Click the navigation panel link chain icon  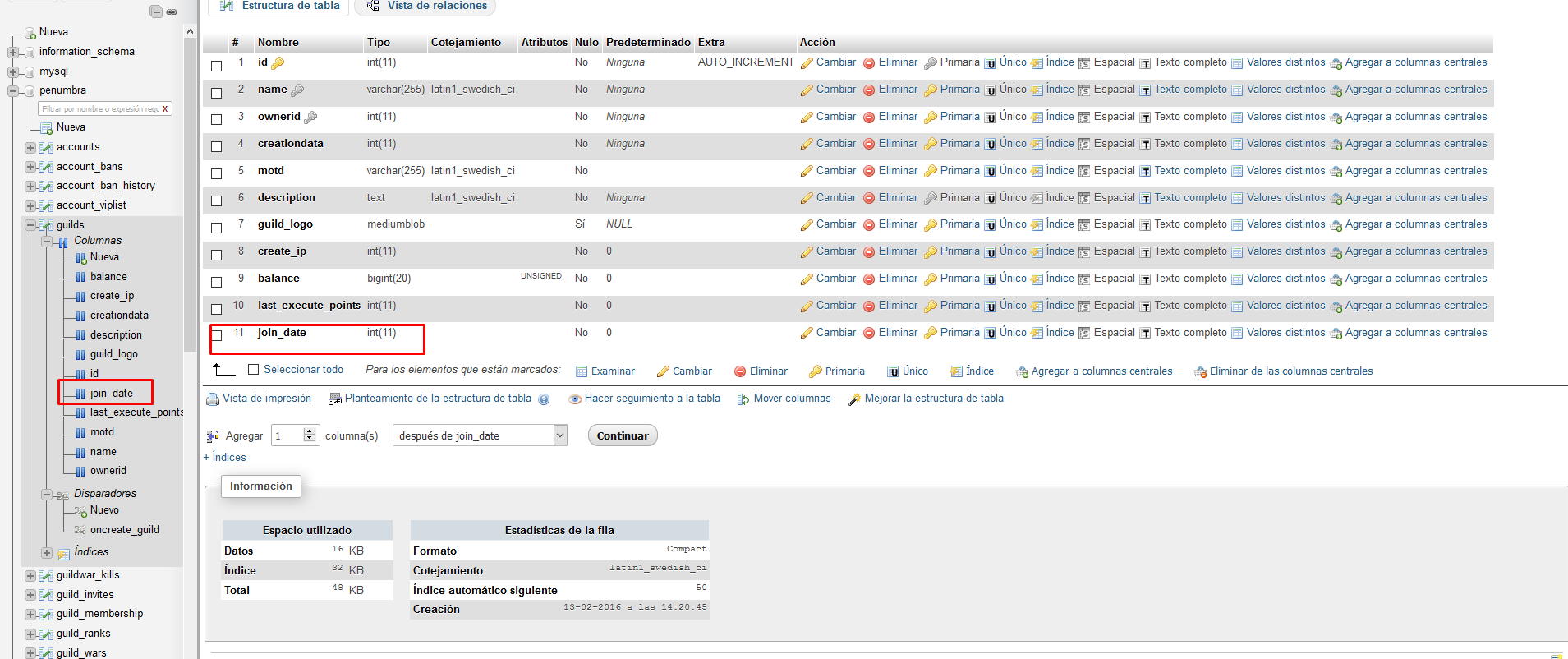pyautogui.click(x=172, y=12)
